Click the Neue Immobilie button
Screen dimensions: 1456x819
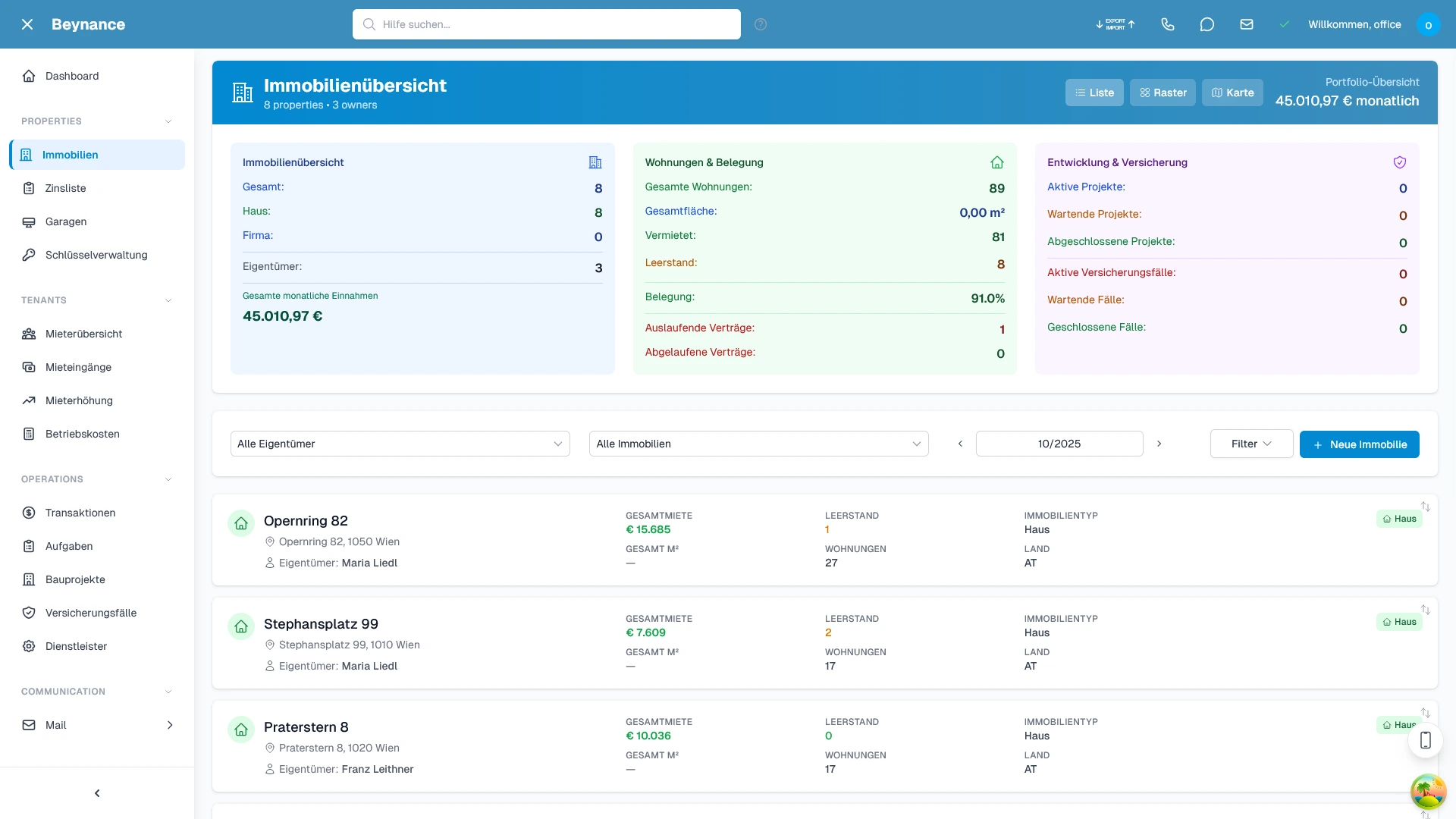(x=1359, y=444)
